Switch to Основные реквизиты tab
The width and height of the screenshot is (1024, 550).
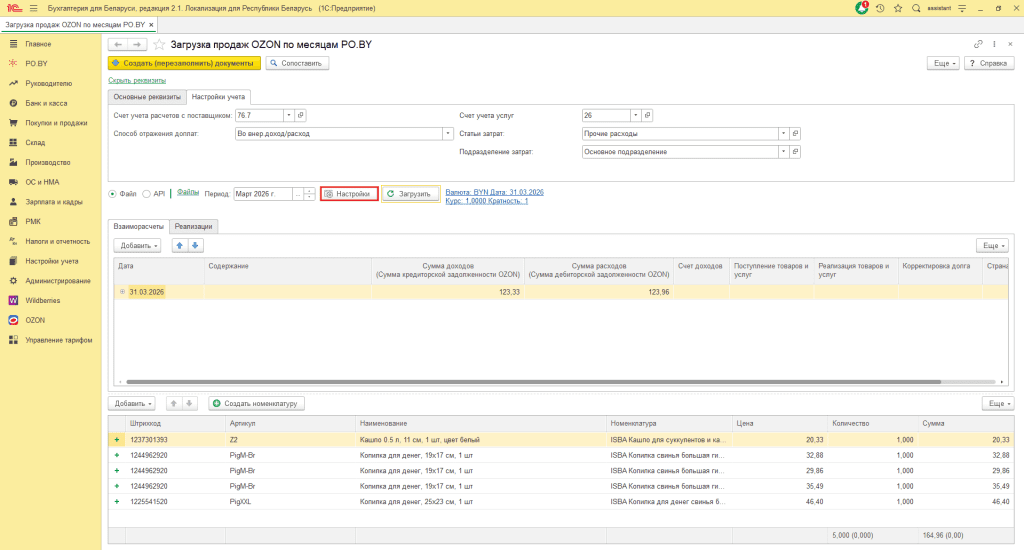pos(147,97)
